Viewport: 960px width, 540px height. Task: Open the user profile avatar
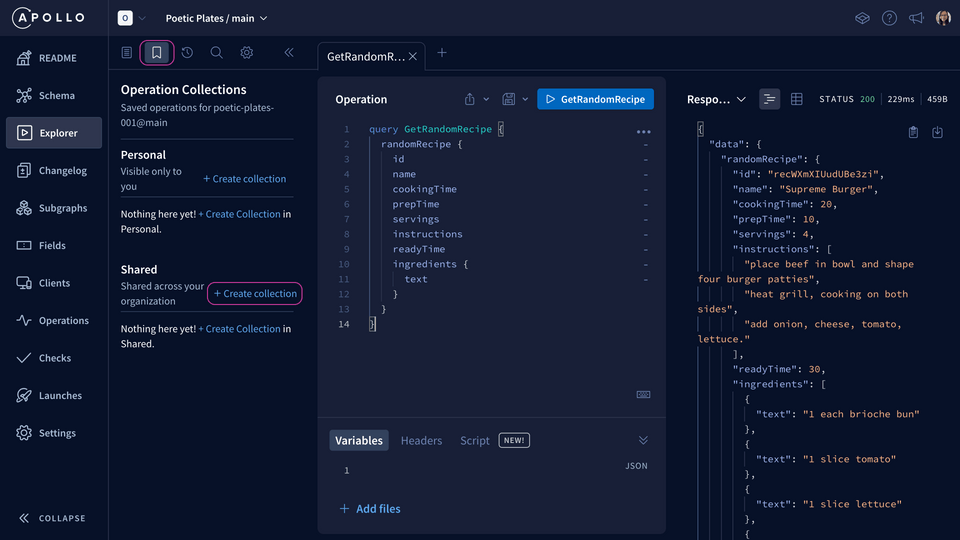pos(943,18)
